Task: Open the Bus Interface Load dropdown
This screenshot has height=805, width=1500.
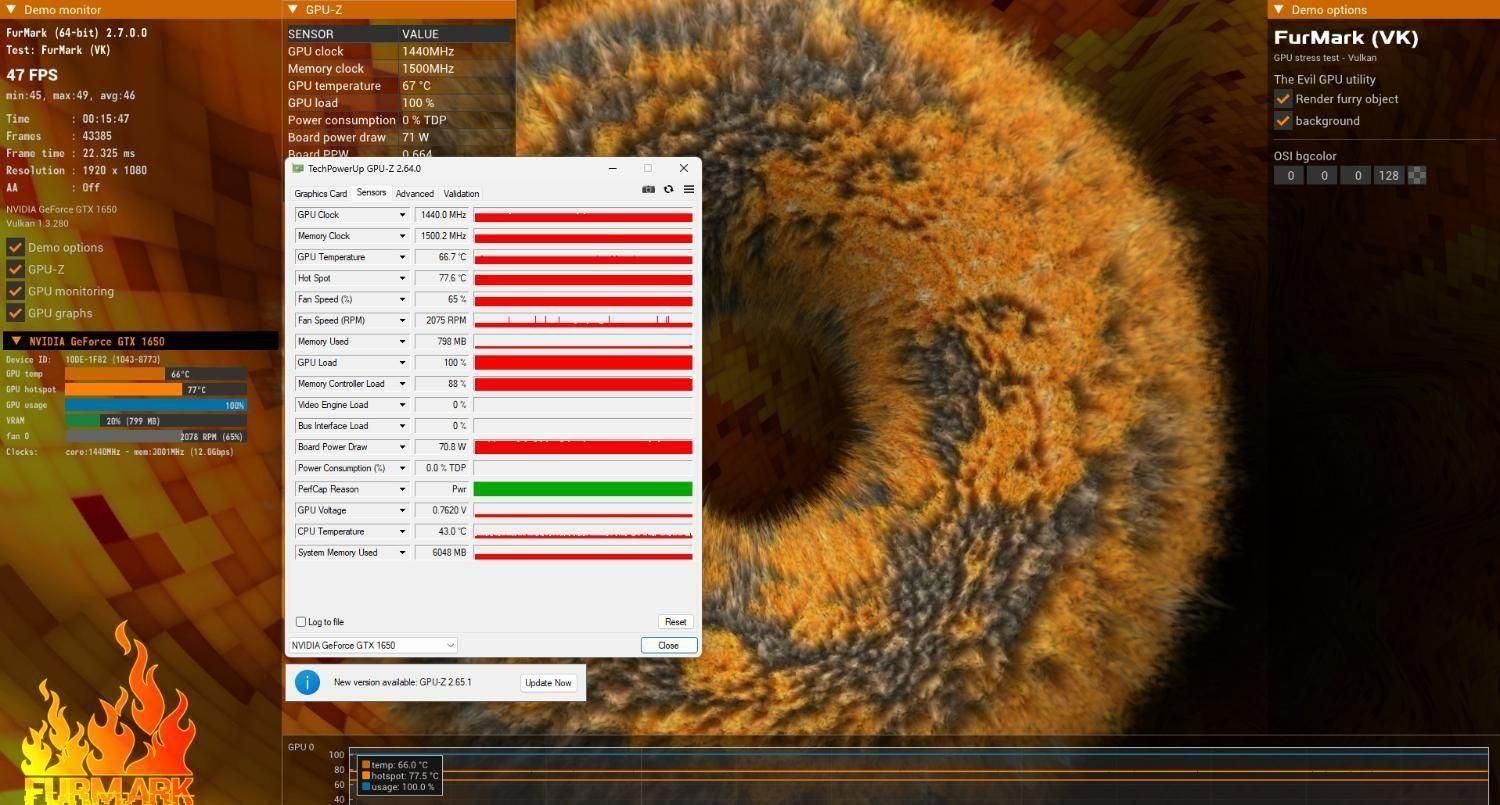Action: pos(403,426)
